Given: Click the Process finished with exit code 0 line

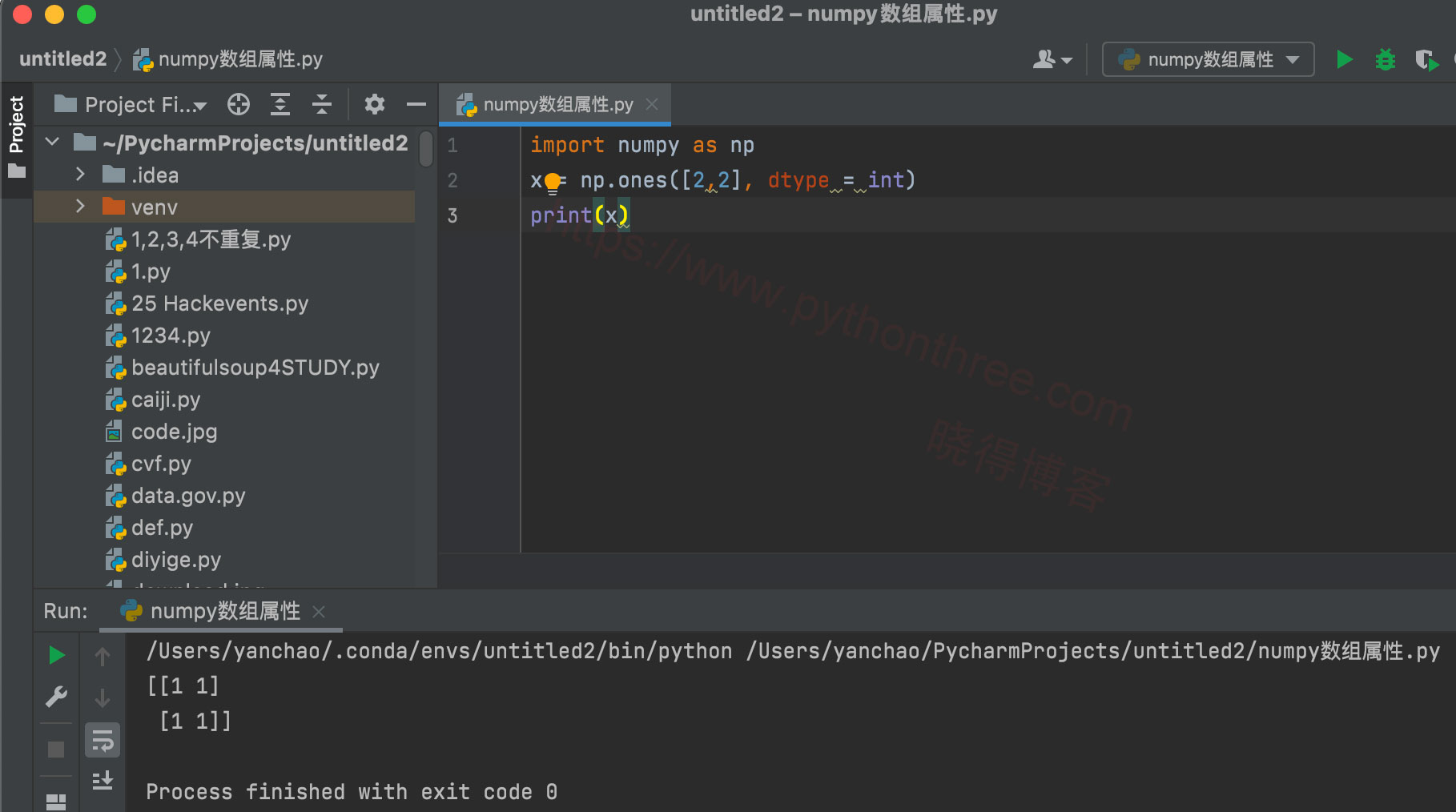Looking at the screenshot, I should pos(352,792).
